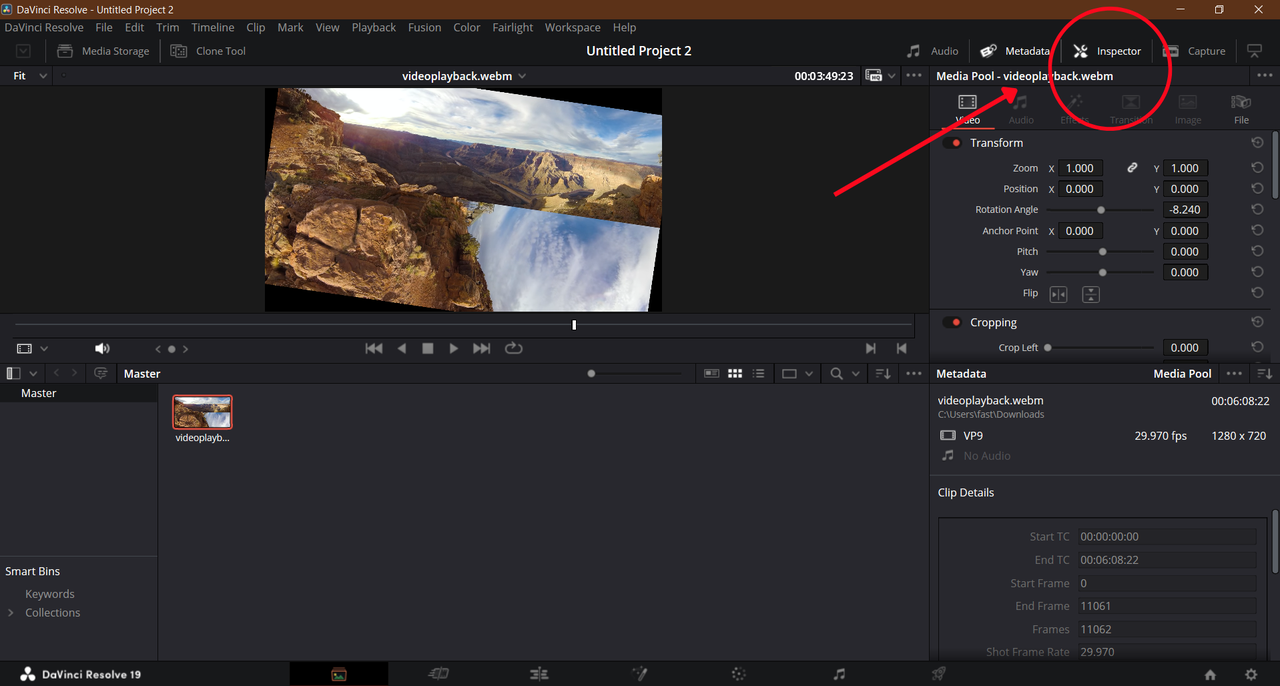The width and height of the screenshot is (1280, 686).
Task: Open the Playback menu
Action: coord(374,28)
